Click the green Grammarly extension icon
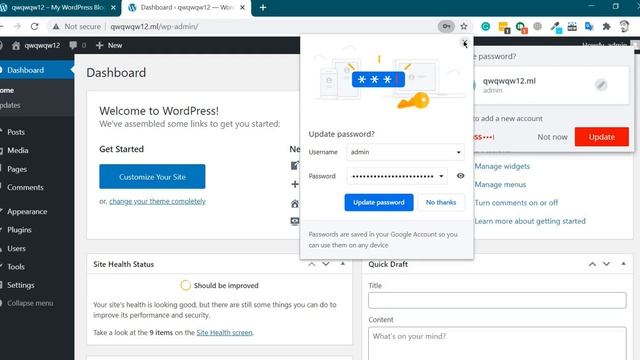Viewport: 640px width, 360px height. (486, 27)
